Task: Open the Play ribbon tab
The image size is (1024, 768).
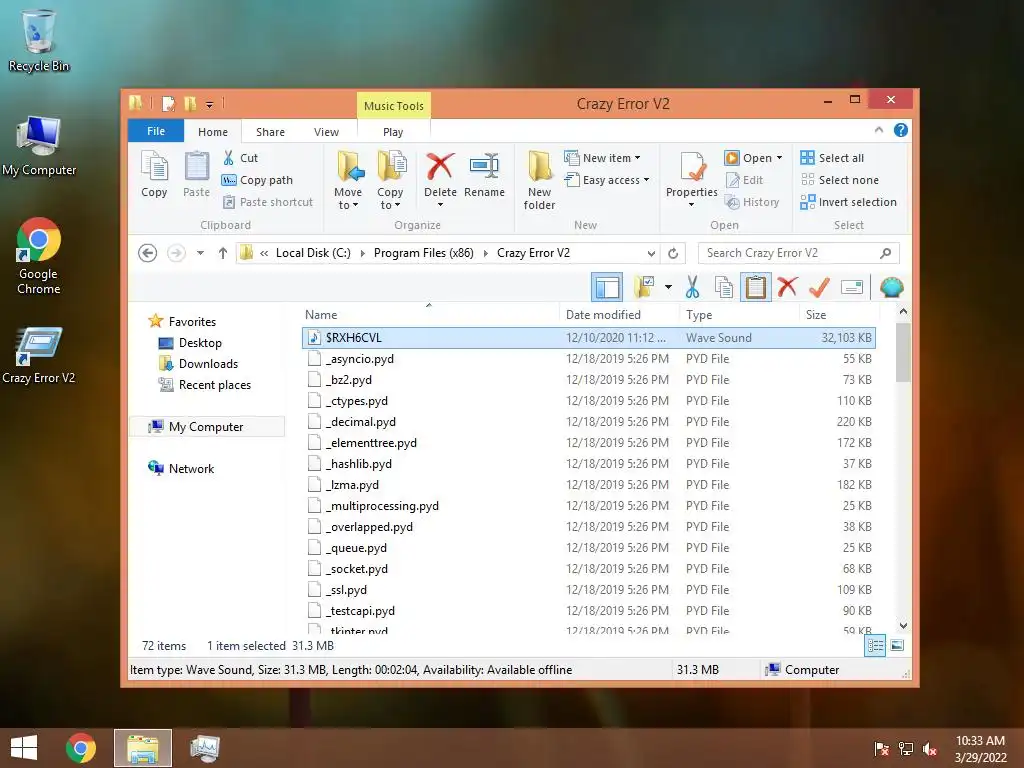Action: [393, 132]
